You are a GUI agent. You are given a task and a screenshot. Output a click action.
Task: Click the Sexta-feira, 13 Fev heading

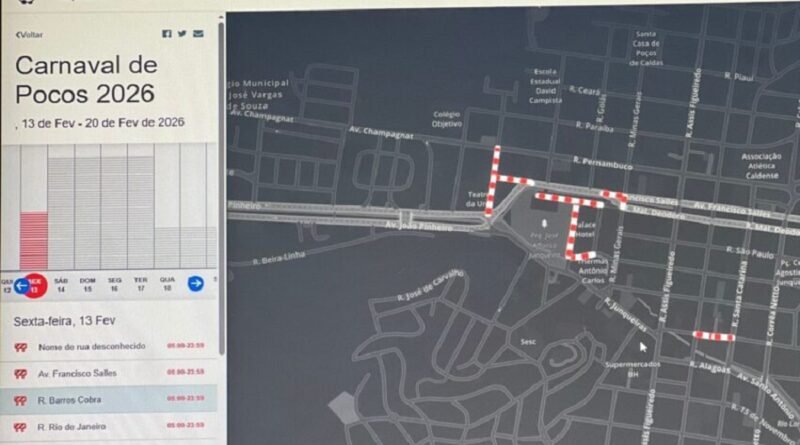64,321
